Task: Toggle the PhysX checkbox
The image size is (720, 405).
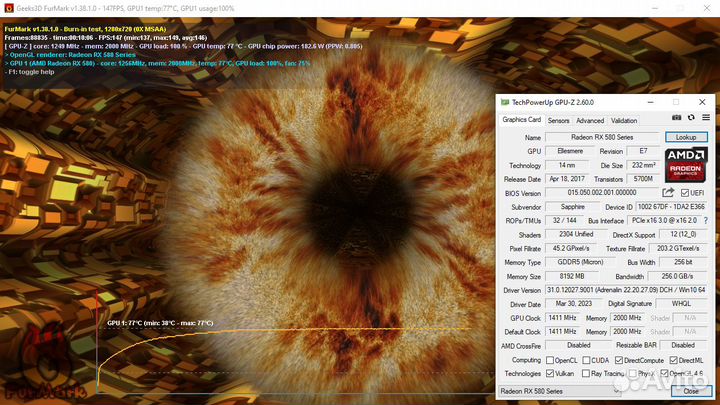Action: coord(633,373)
